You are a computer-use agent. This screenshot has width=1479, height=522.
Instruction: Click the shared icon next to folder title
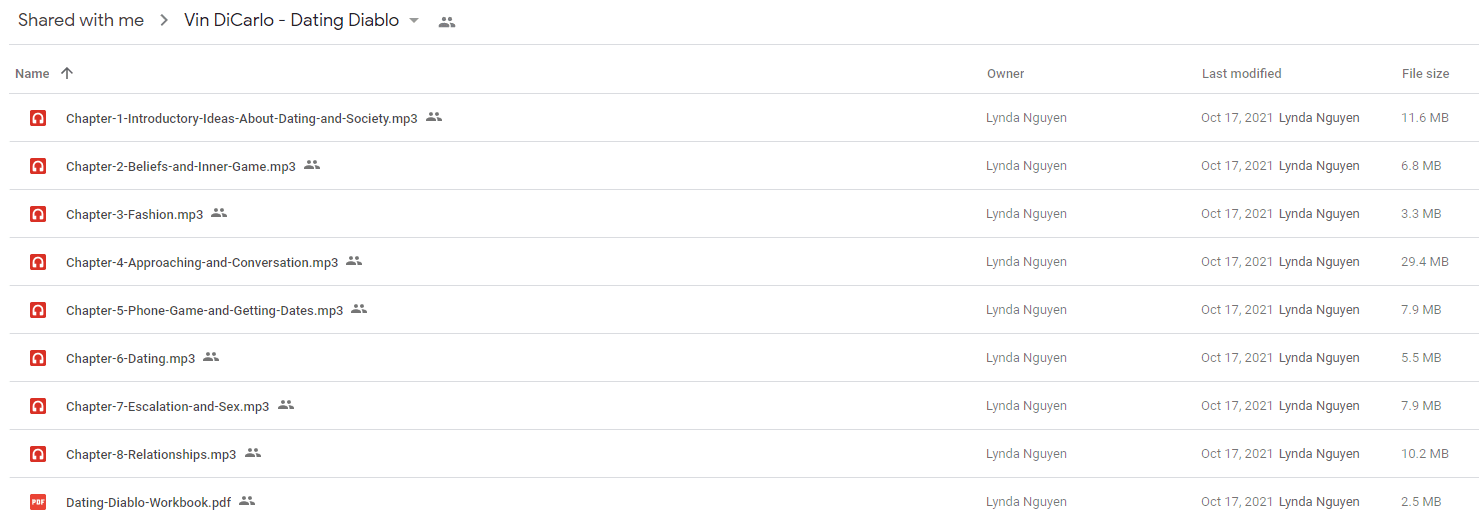tap(447, 22)
